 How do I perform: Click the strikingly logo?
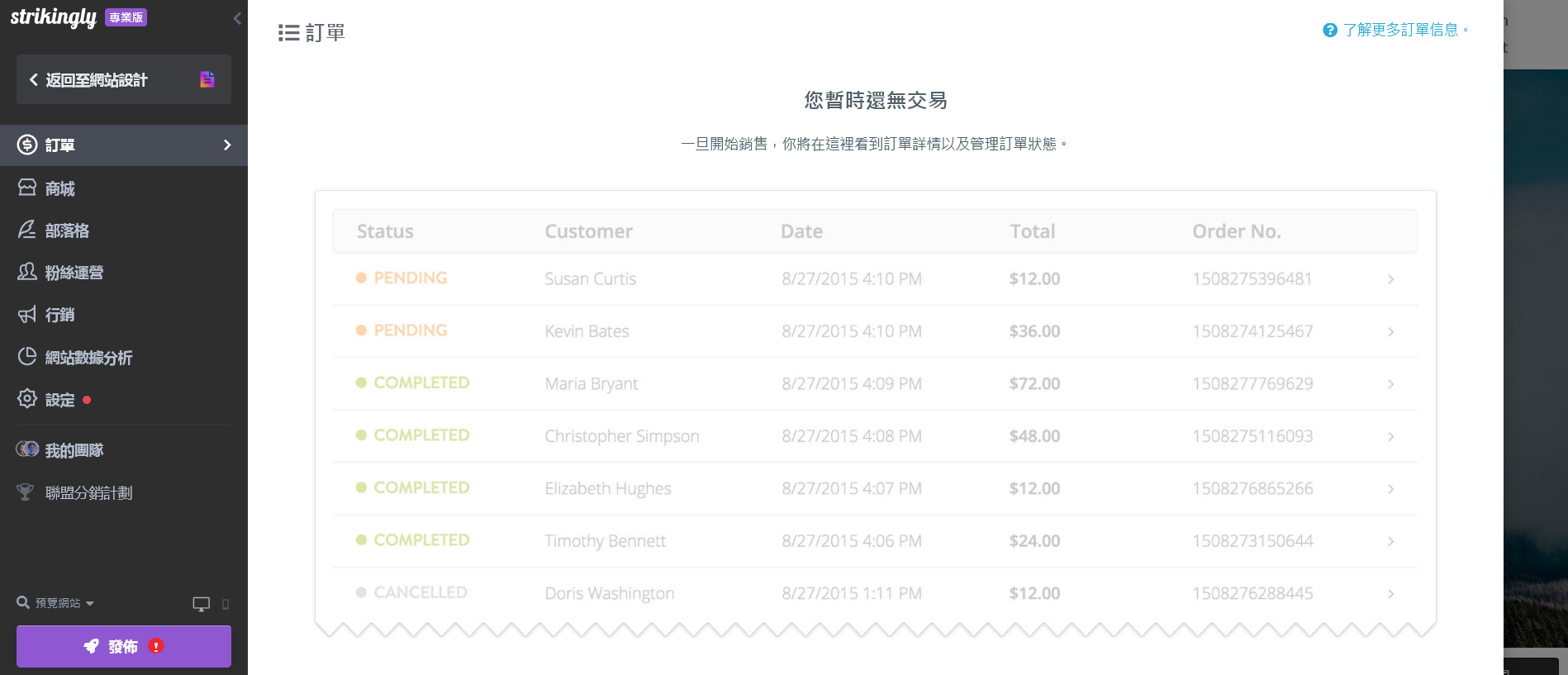(x=54, y=17)
